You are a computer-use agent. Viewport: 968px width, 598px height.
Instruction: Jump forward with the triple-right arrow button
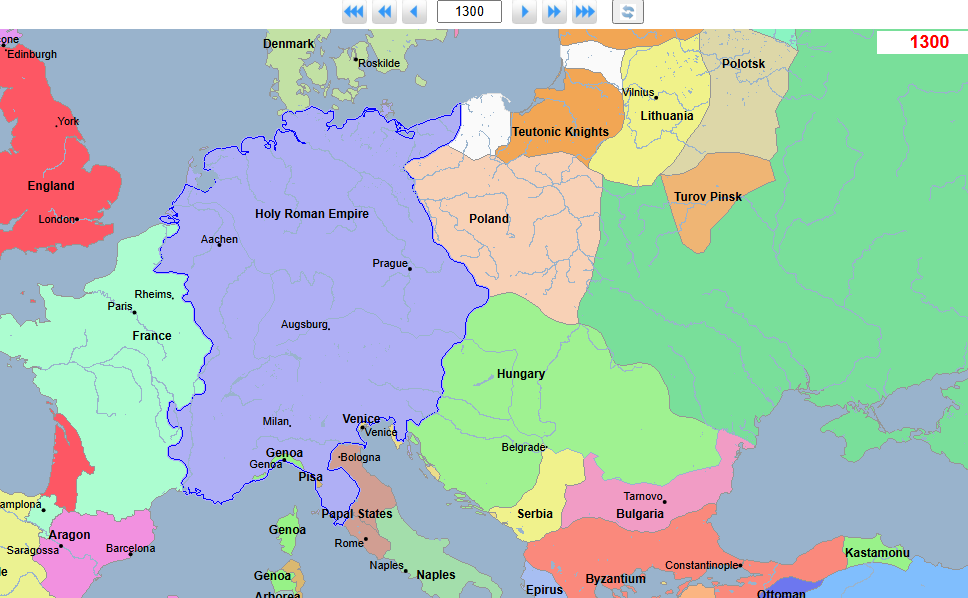(x=584, y=12)
